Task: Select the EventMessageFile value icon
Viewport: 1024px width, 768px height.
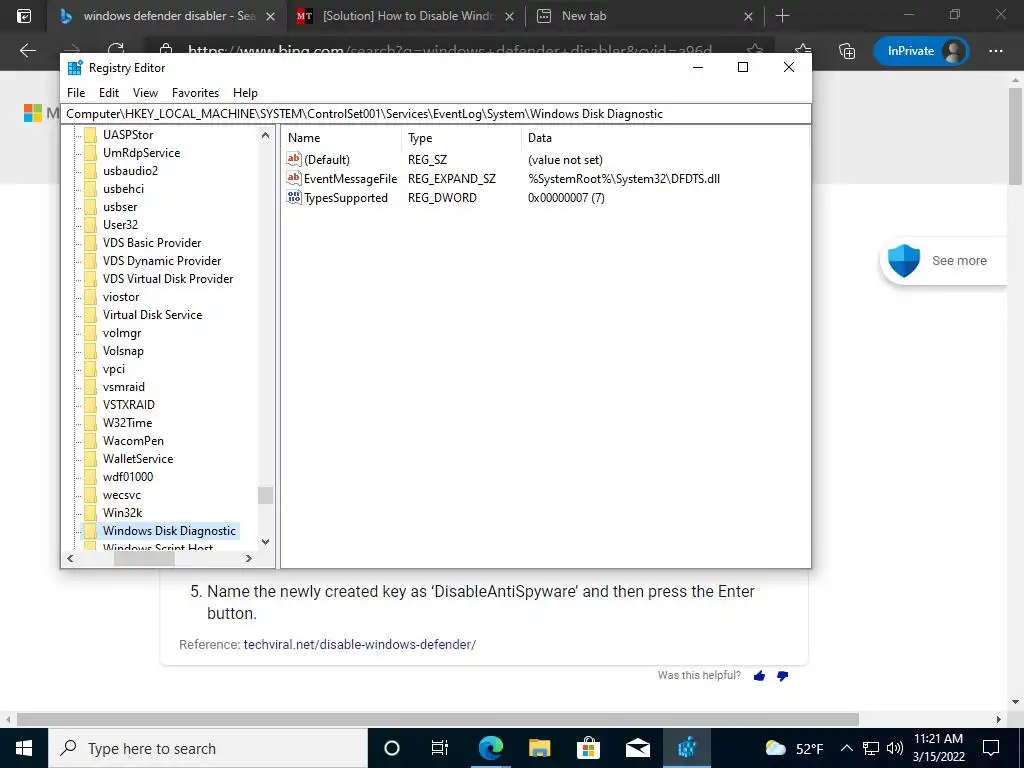Action: (294, 178)
